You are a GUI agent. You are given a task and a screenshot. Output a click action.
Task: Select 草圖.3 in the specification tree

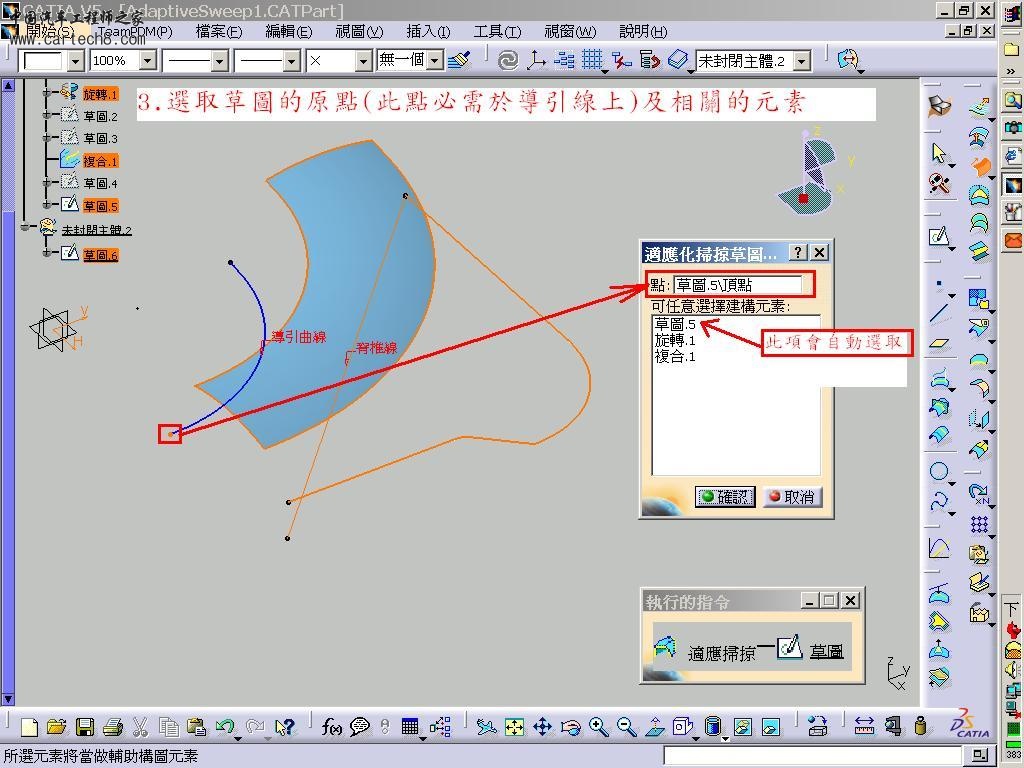coord(101,138)
